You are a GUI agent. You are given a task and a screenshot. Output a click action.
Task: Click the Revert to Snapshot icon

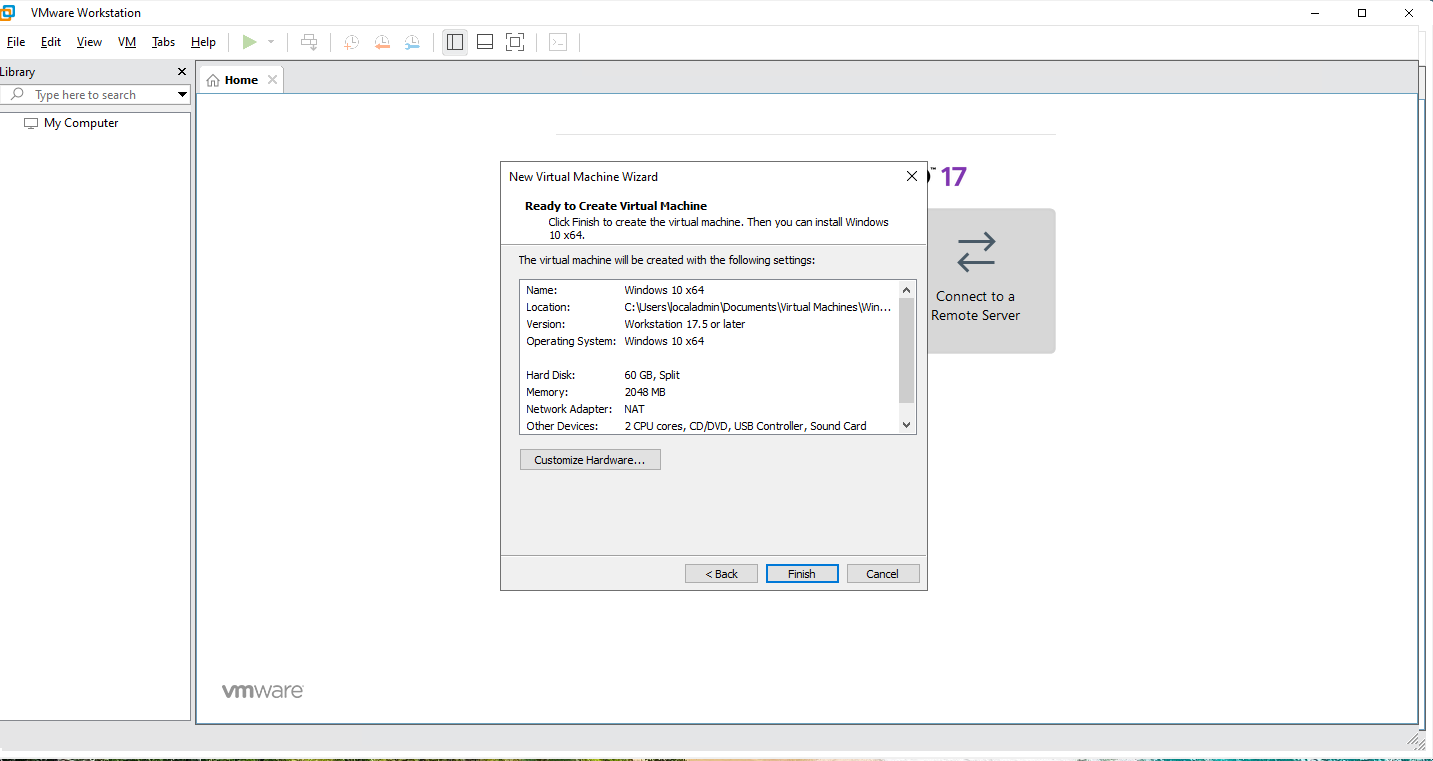point(382,42)
